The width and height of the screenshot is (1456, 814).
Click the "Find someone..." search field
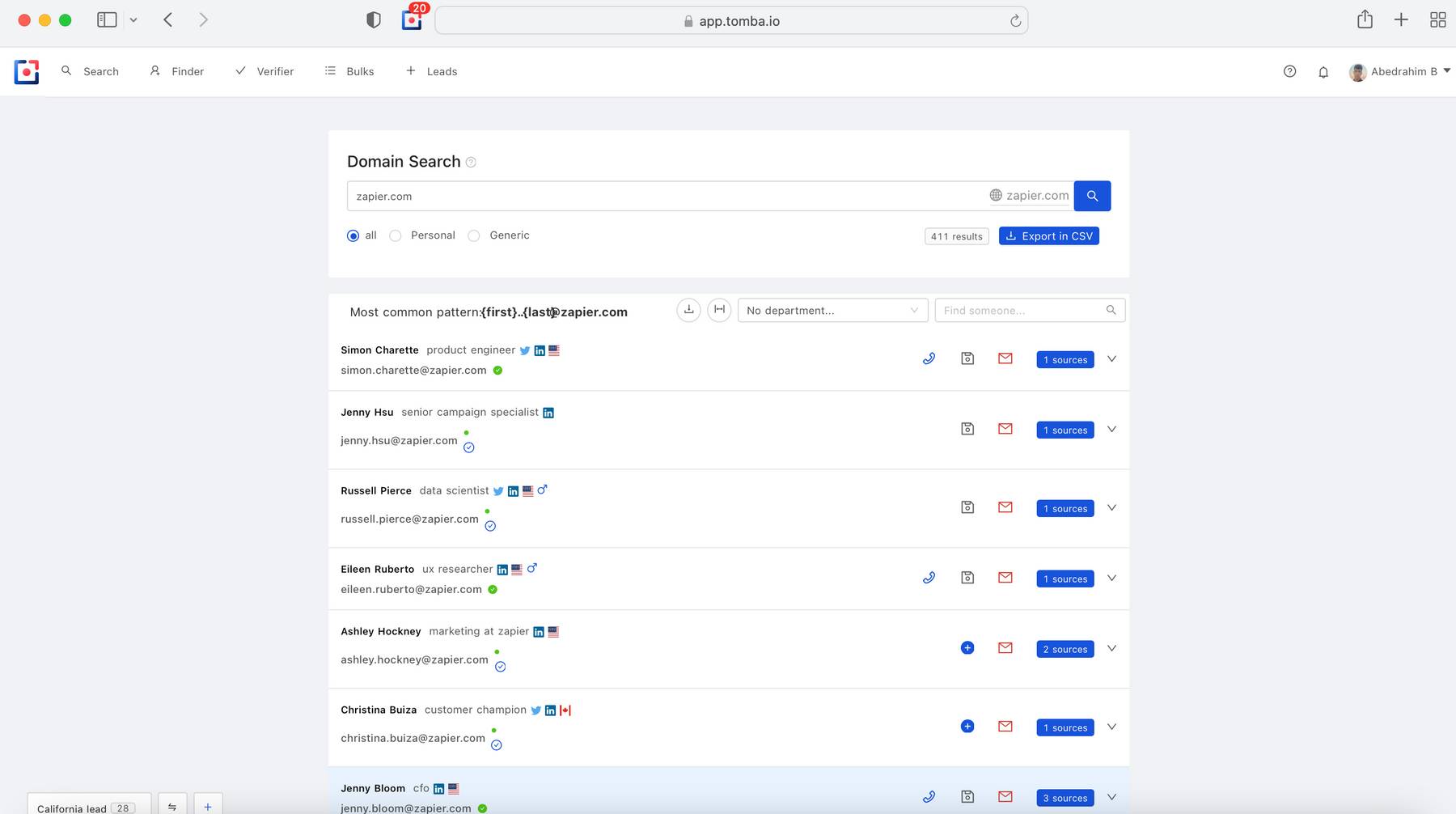[1030, 310]
